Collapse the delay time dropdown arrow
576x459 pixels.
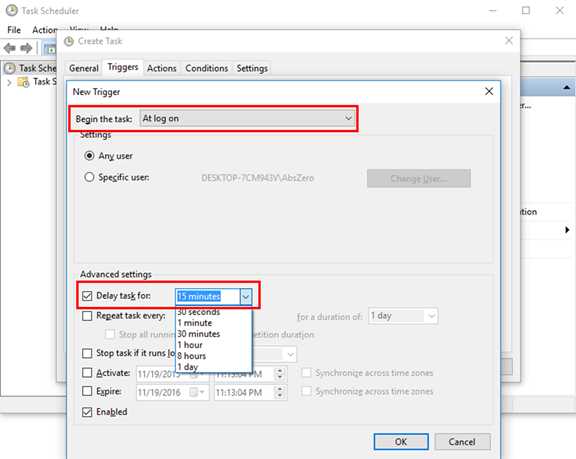(246, 296)
